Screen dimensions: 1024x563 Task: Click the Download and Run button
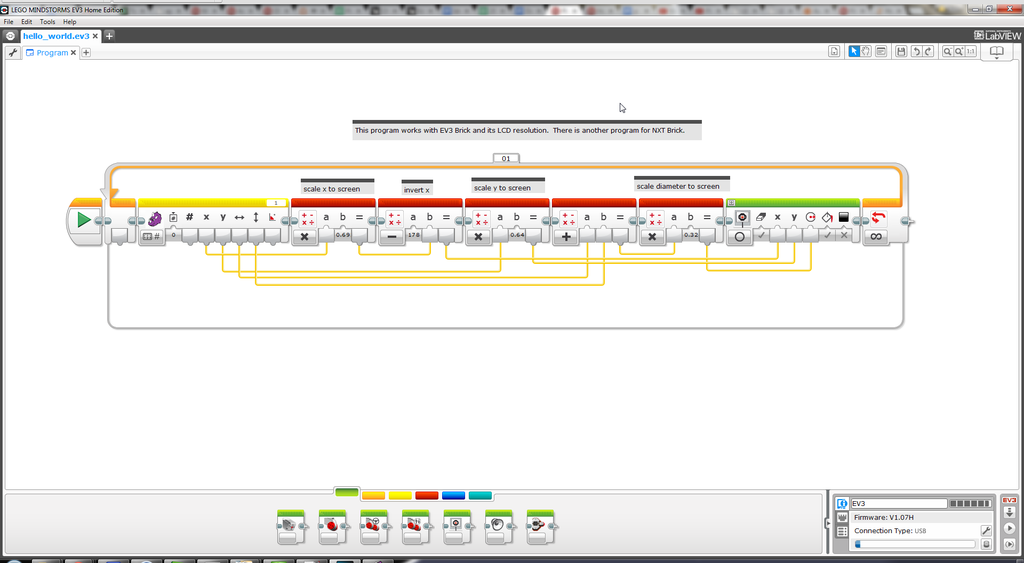coord(1009,528)
